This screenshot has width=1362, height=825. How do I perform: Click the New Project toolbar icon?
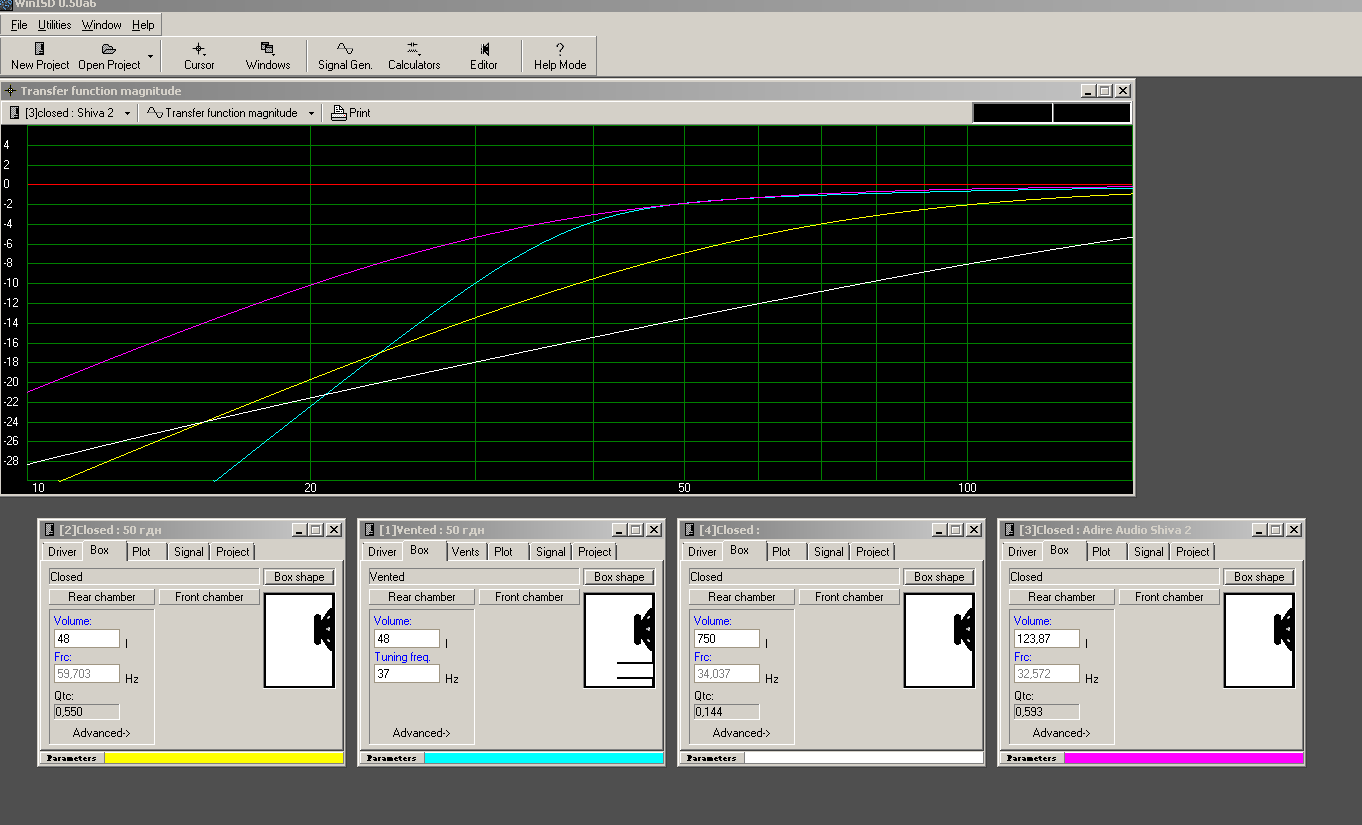click(x=40, y=49)
